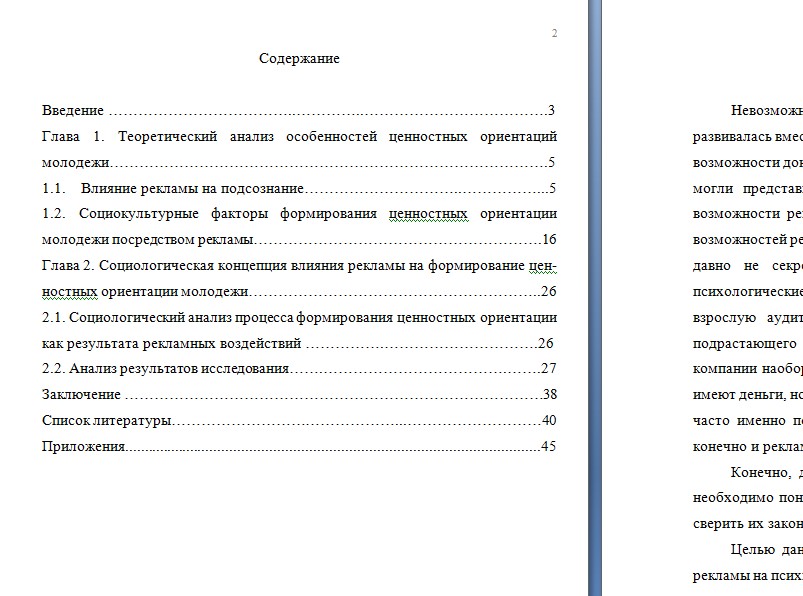Click "Целью дан" paragraph on the next page
This screenshot has width=803, height=596.
pyautogui.click(x=767, y=549)
